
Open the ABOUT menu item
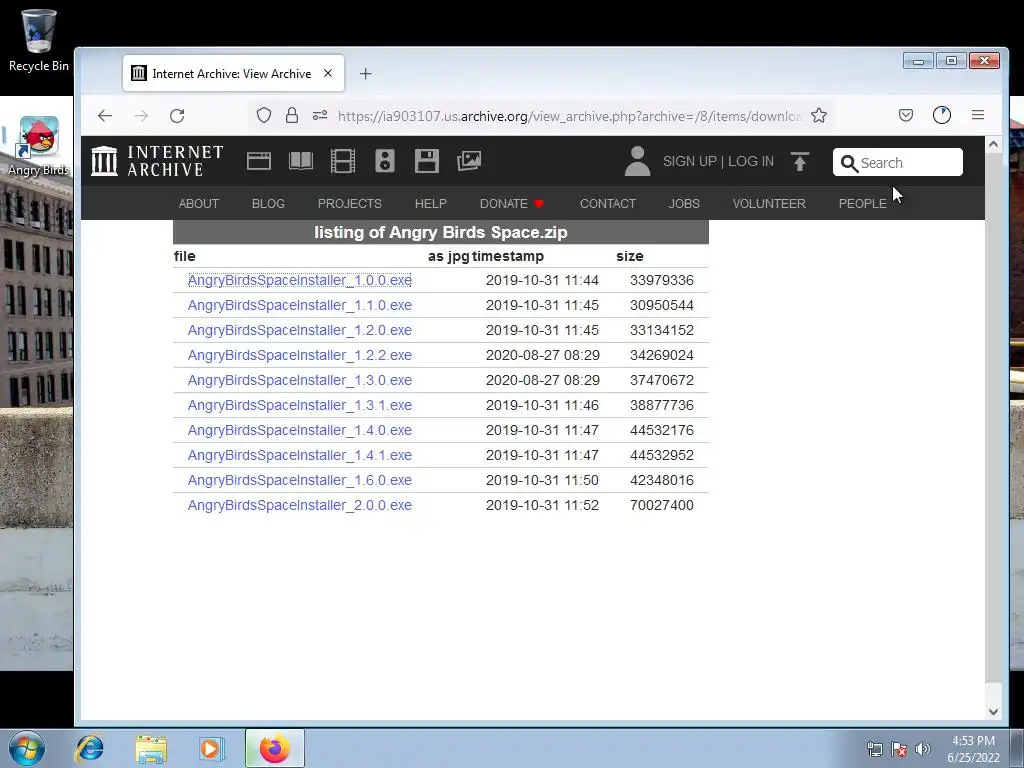coord(199,204)
